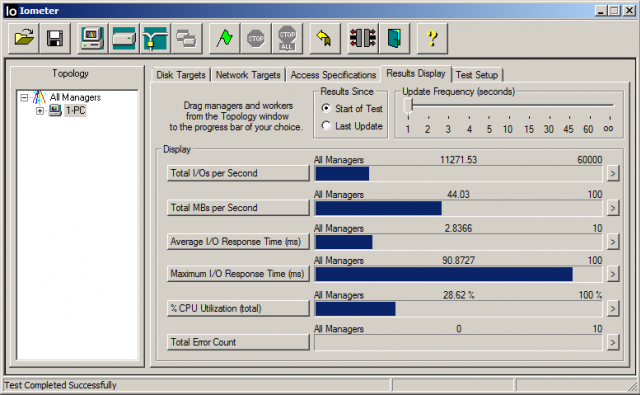Open the Average I/O Response Time arrow
Screen dimensions: 640x395
pyautogui.click(x=613, y=242)
